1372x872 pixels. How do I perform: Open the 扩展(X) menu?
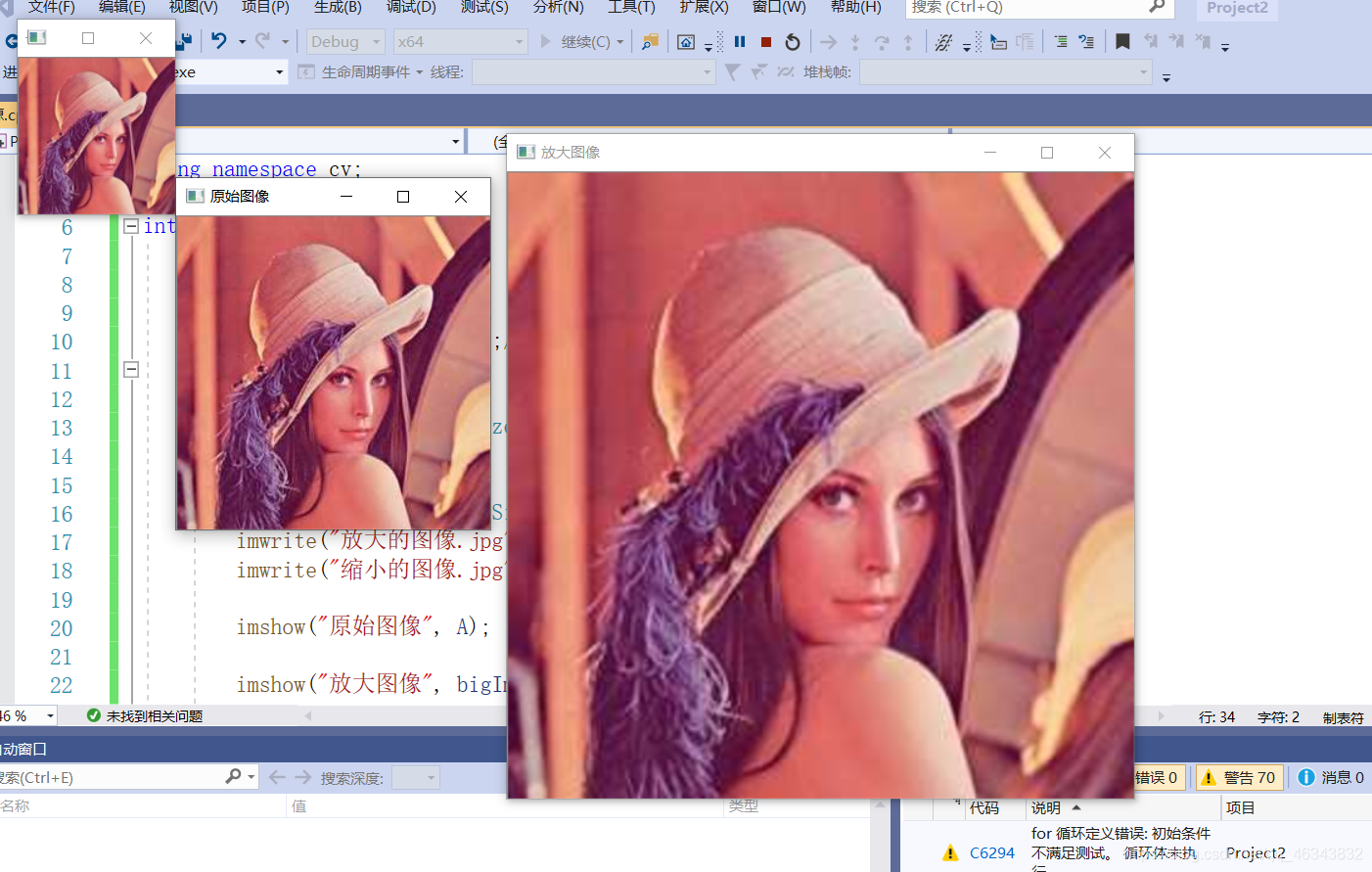click(704, 7)
